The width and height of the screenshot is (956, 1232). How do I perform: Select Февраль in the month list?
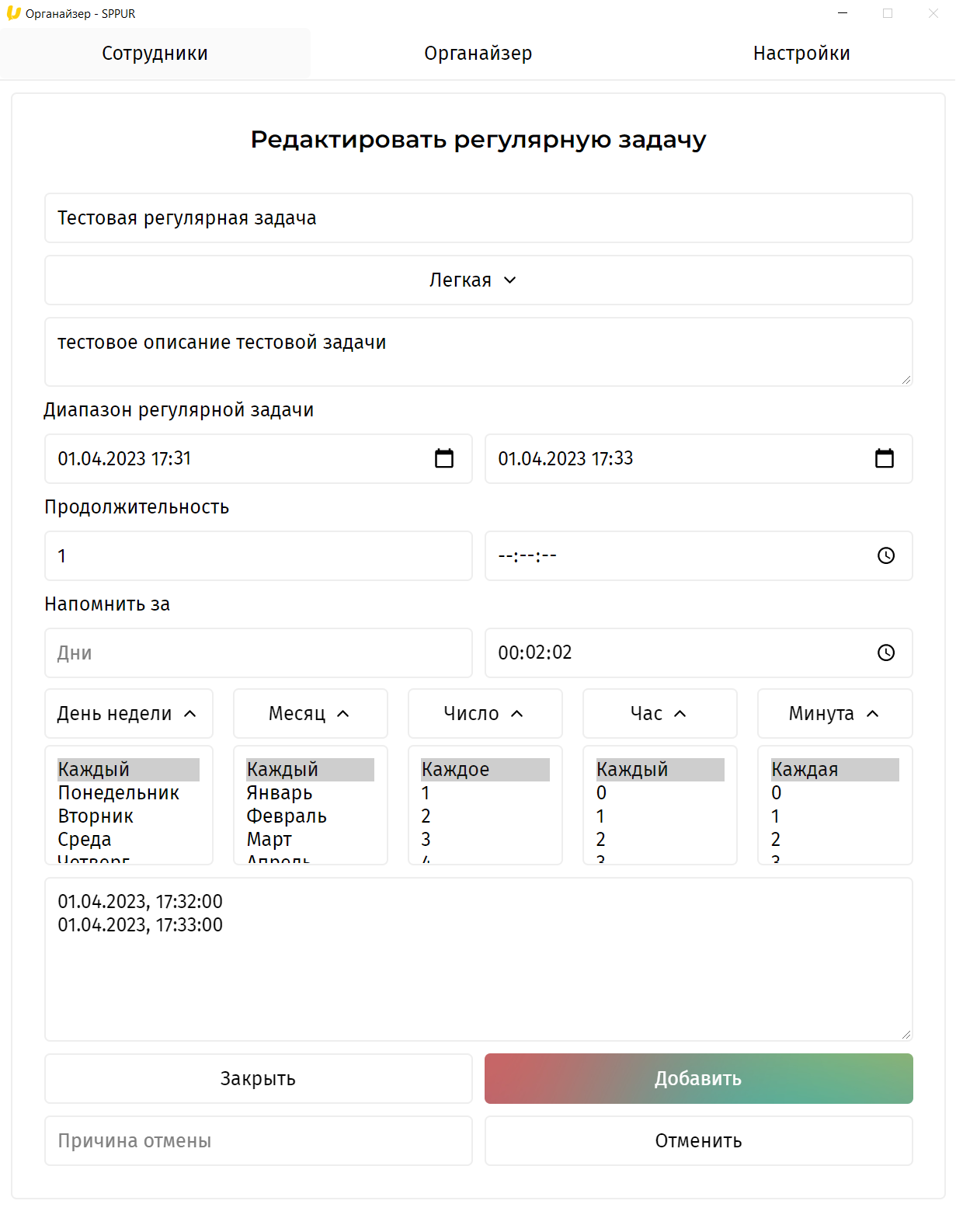click(311, 816)
